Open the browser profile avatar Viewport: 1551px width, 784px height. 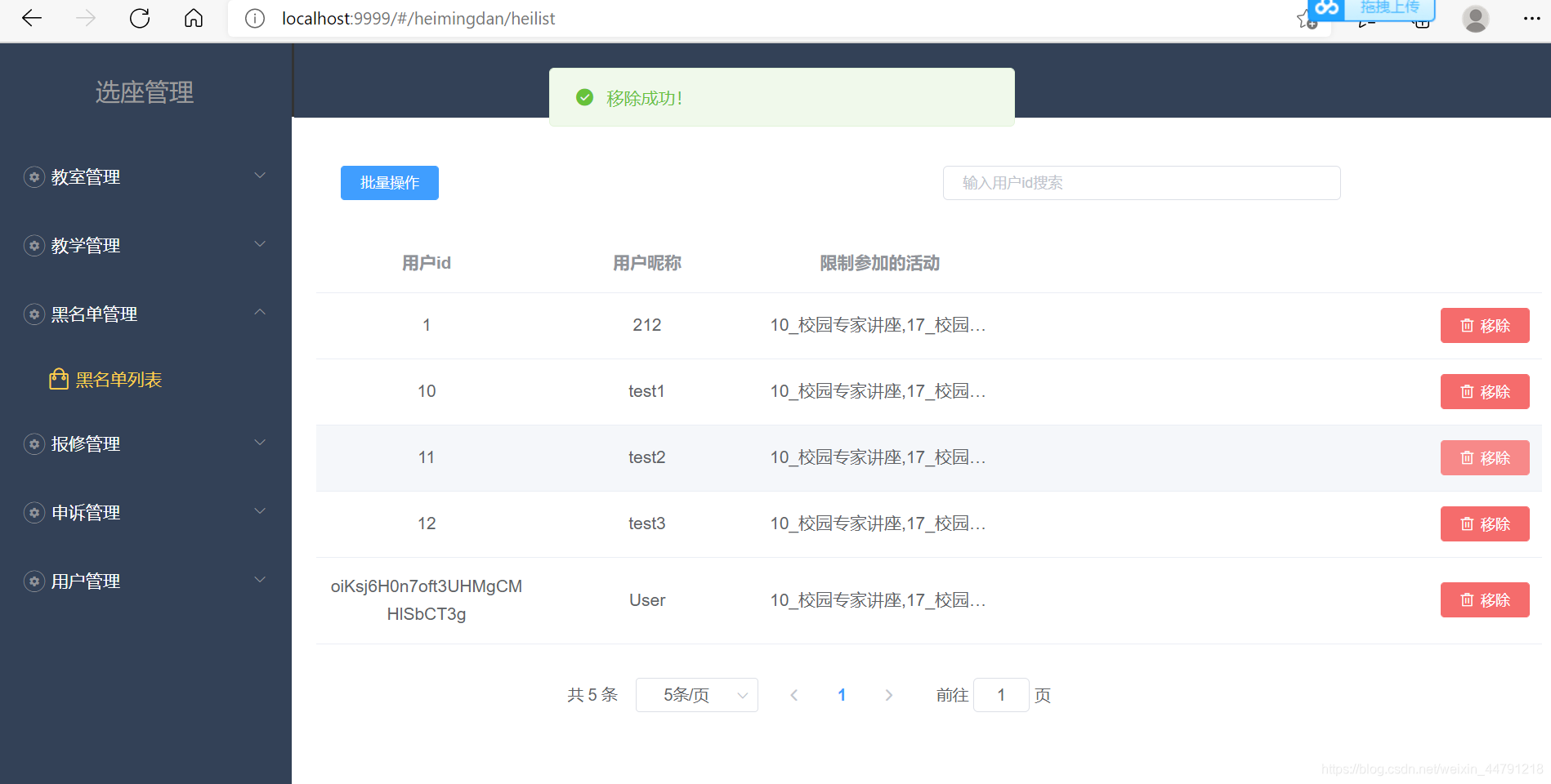(1475, 18)
